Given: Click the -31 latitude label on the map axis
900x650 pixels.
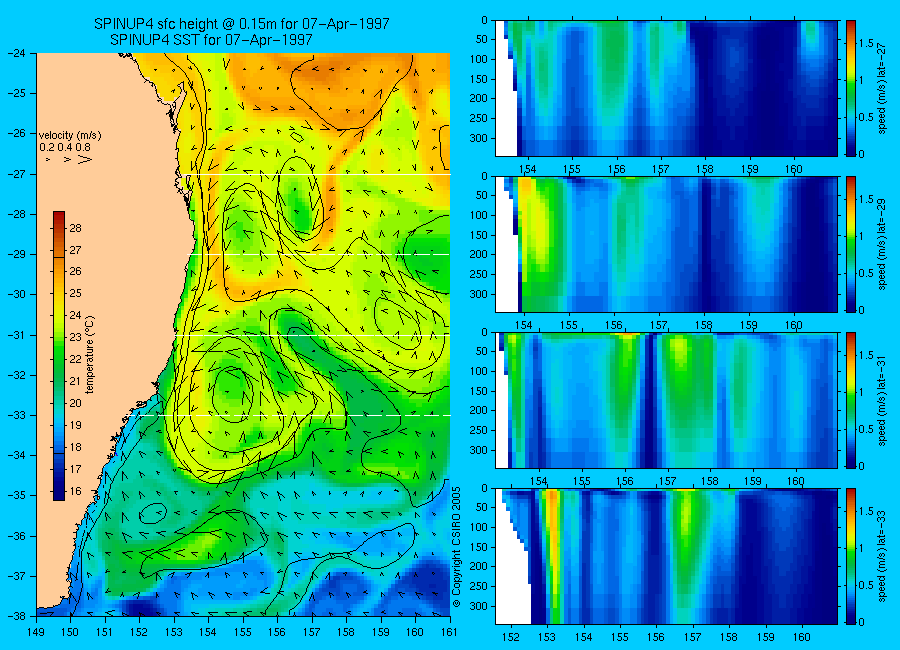Looking at the screenshot, I should click(x=15, y=334).
